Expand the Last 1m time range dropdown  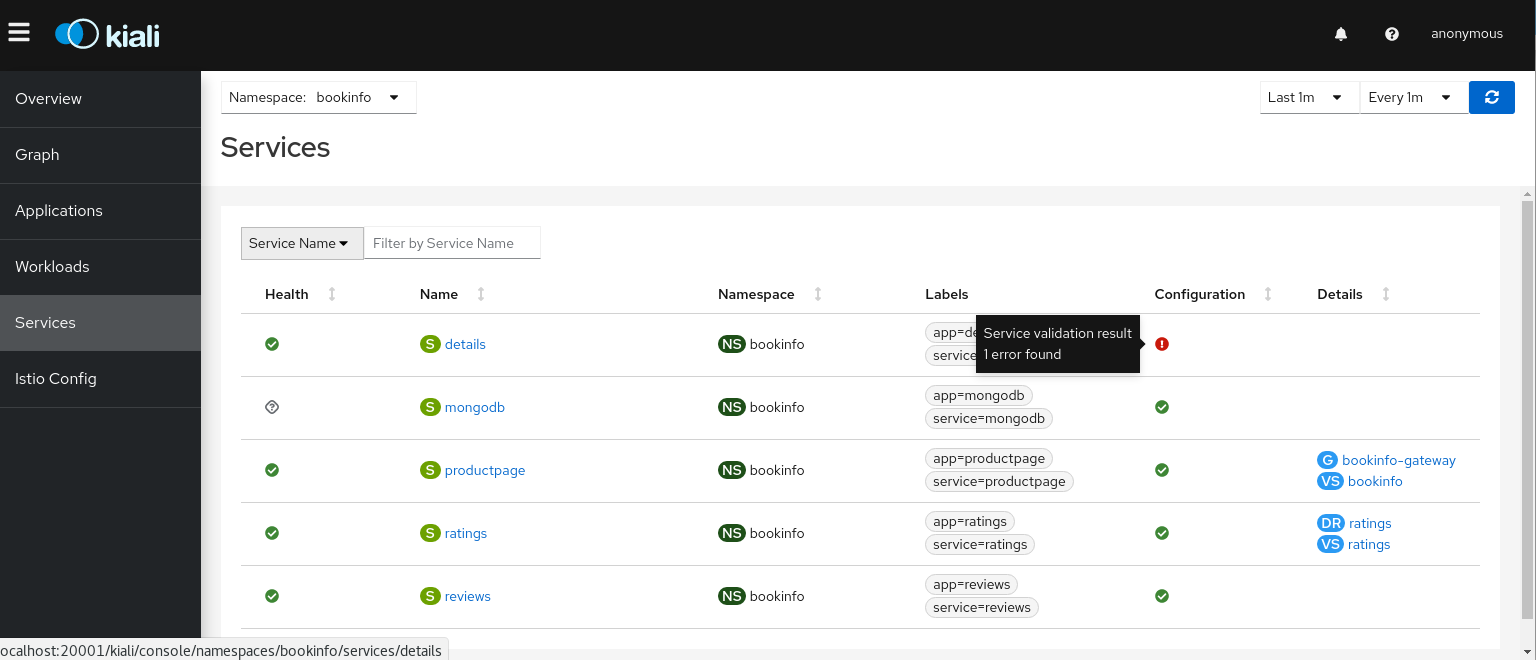coord(1308,98)
